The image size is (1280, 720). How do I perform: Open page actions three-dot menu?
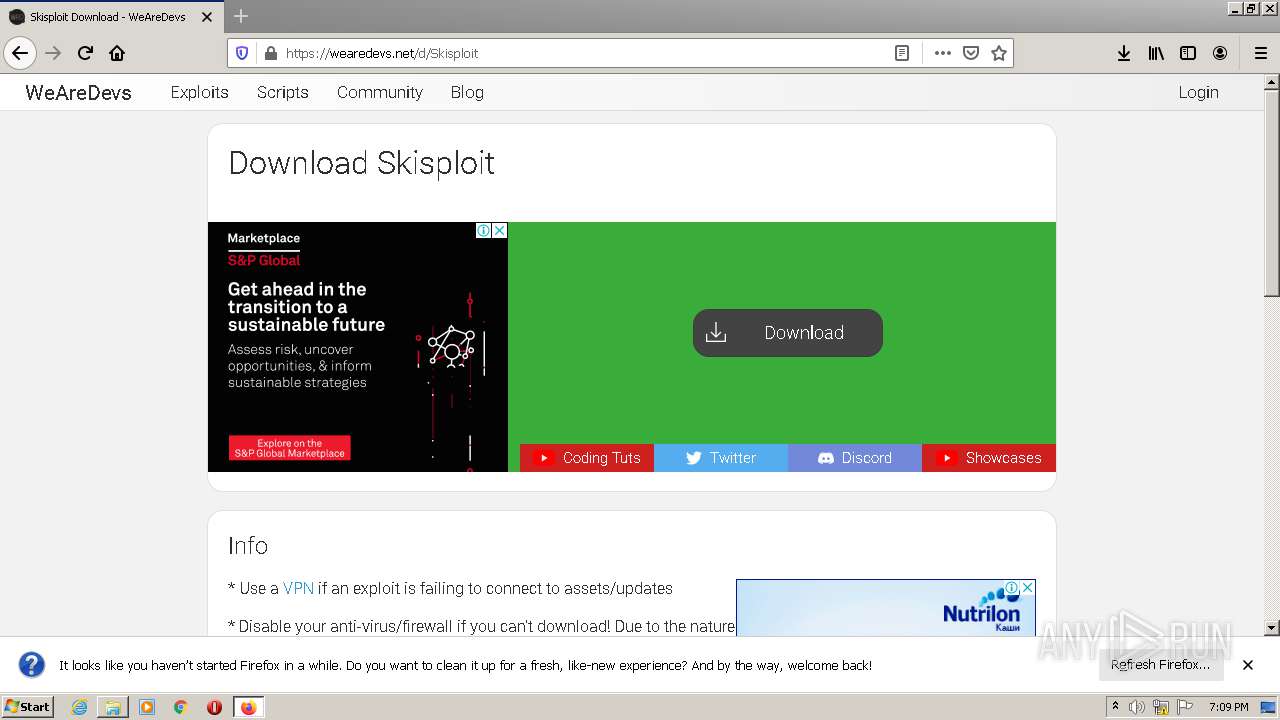942,53
